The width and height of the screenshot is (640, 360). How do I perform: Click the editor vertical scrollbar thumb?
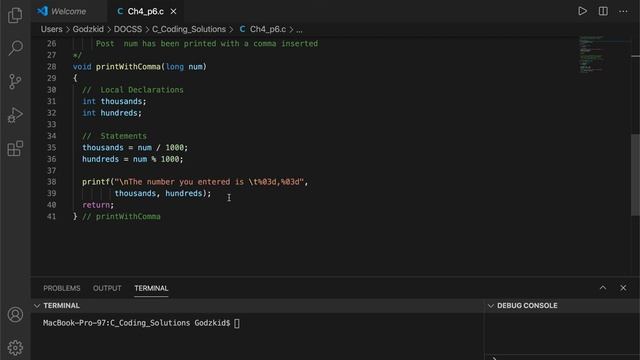pyautogui.click(x=635, y=175)
